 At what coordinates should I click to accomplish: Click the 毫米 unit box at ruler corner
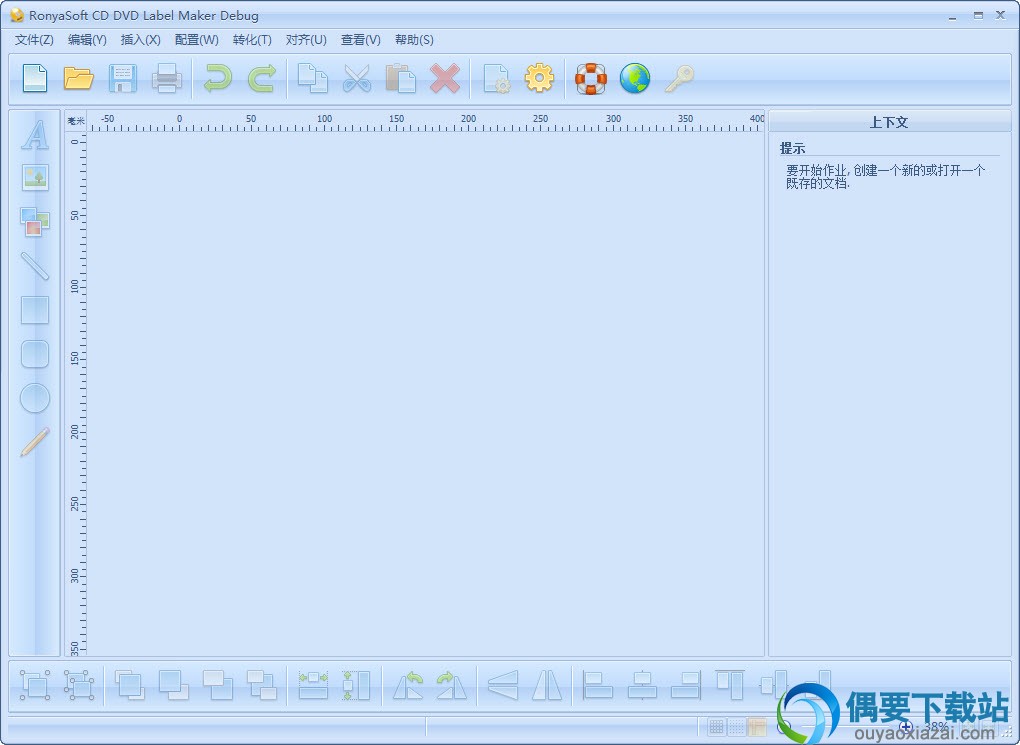(75, 121)
